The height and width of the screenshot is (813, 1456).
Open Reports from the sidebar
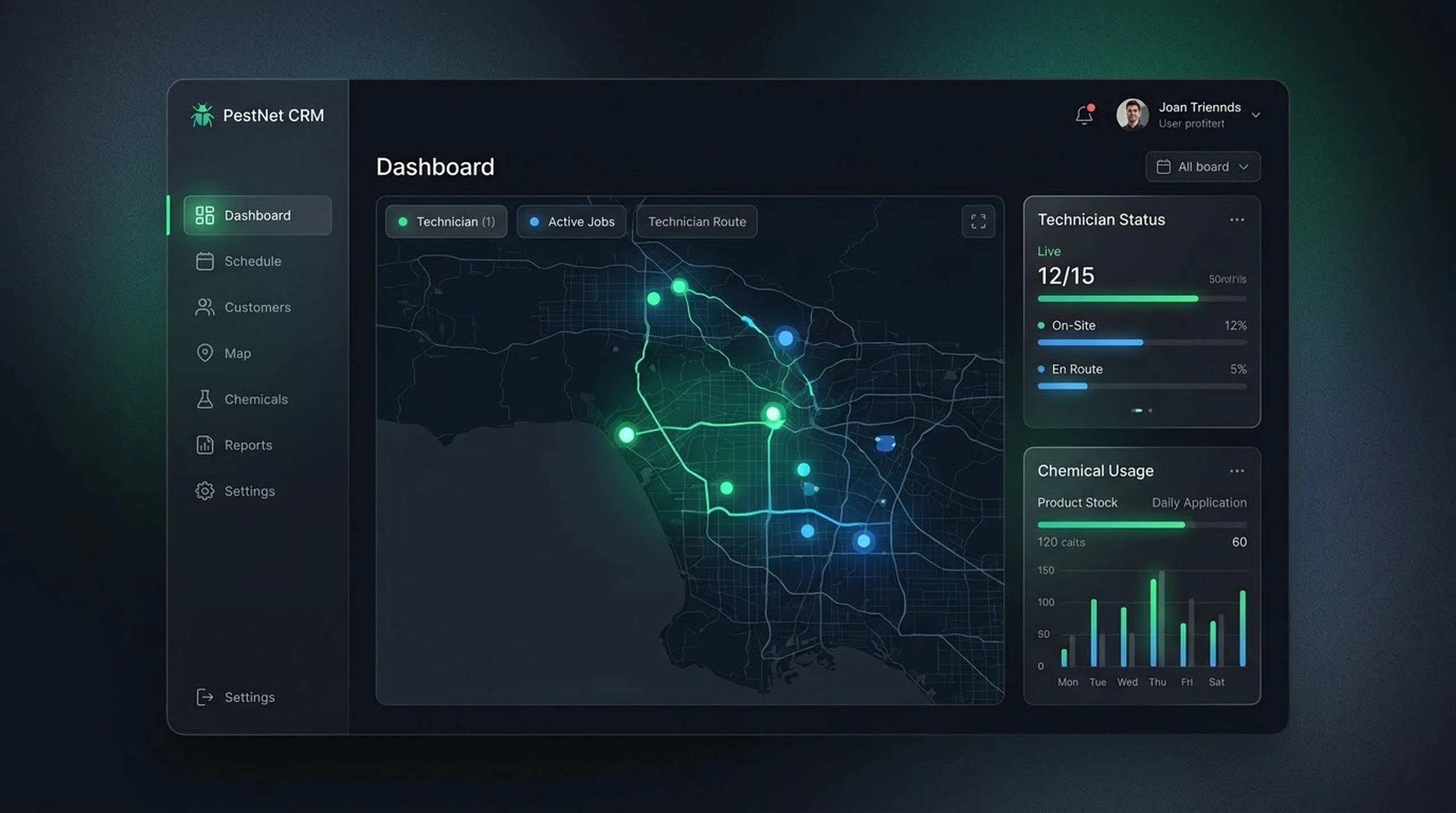[248, 445]
